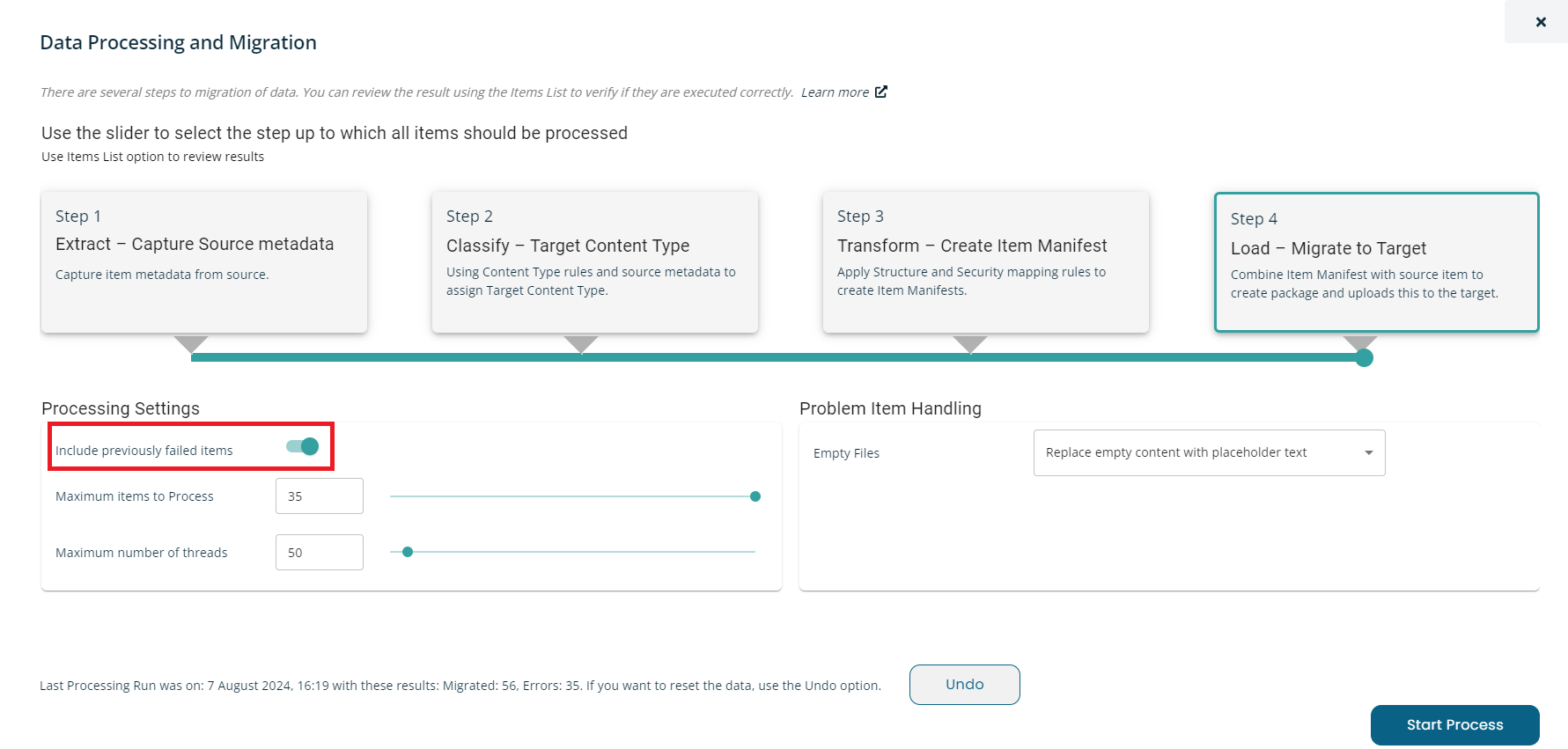
Task: Click the Start Process button
Action: coord(1454,725)
